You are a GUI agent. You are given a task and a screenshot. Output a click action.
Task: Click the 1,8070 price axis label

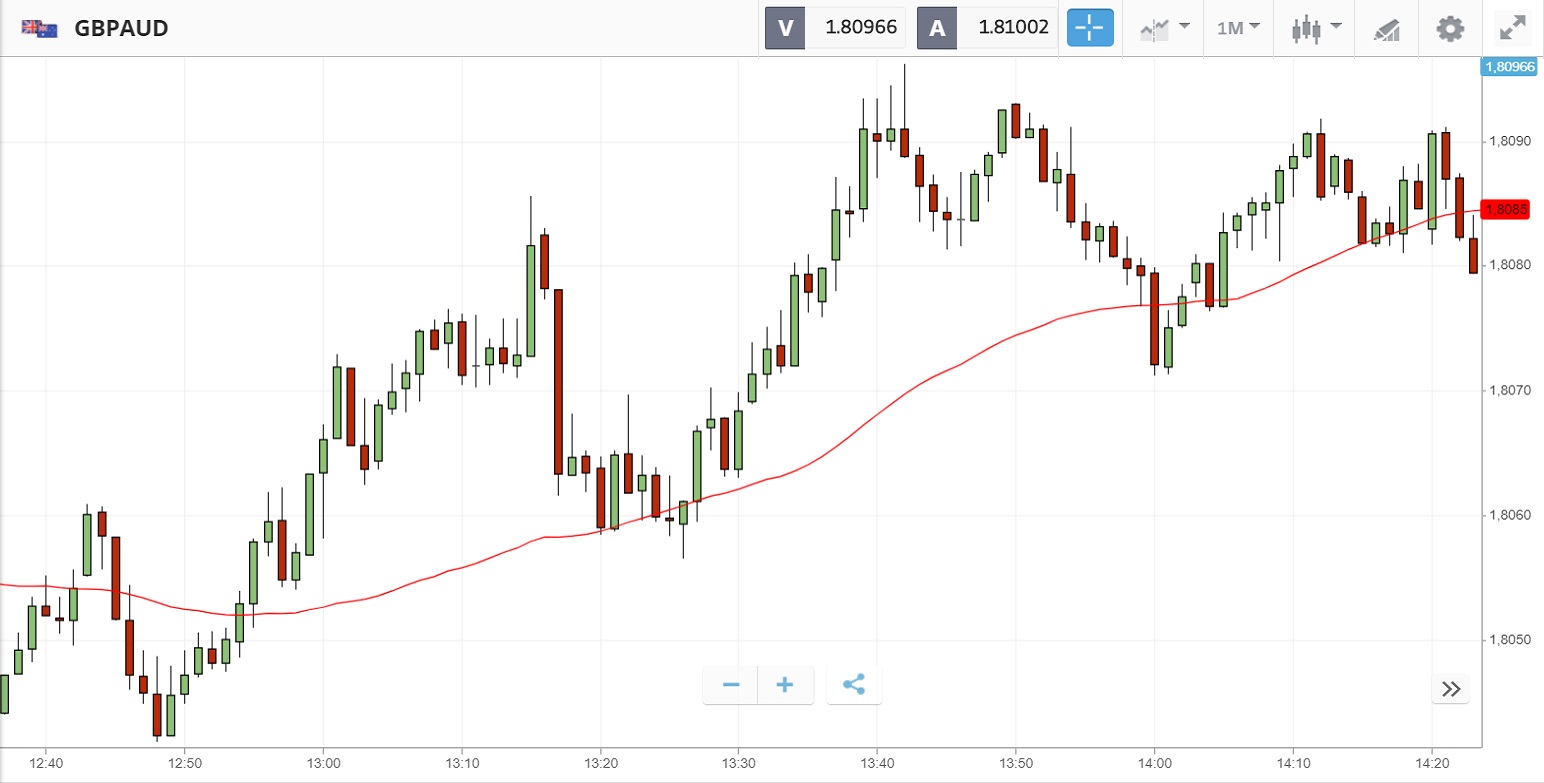(x=1509, y=390)
